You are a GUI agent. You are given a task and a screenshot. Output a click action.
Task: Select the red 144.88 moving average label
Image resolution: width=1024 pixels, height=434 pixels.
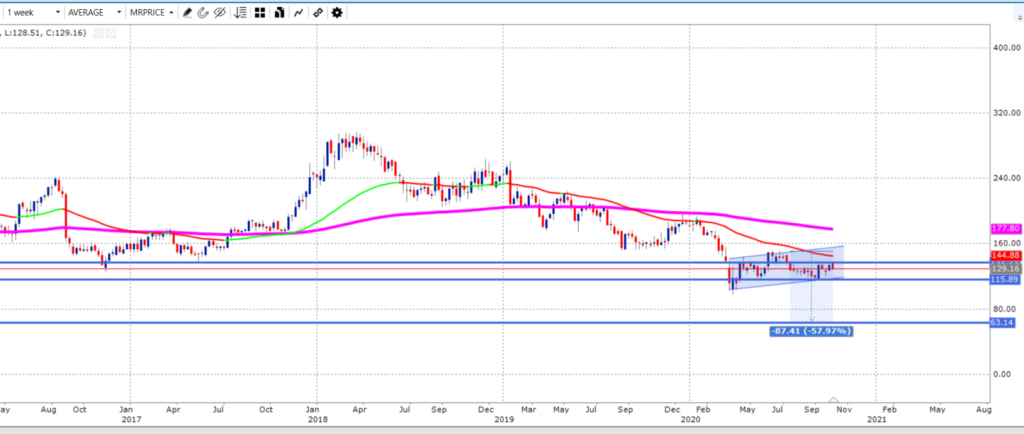(x=1004, y=256)
